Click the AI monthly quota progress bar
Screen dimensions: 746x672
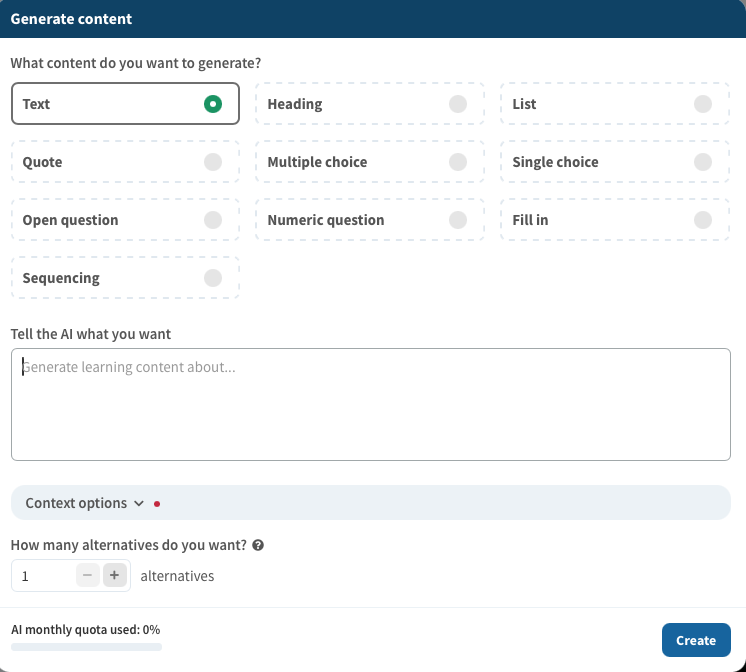click(86, 647)
